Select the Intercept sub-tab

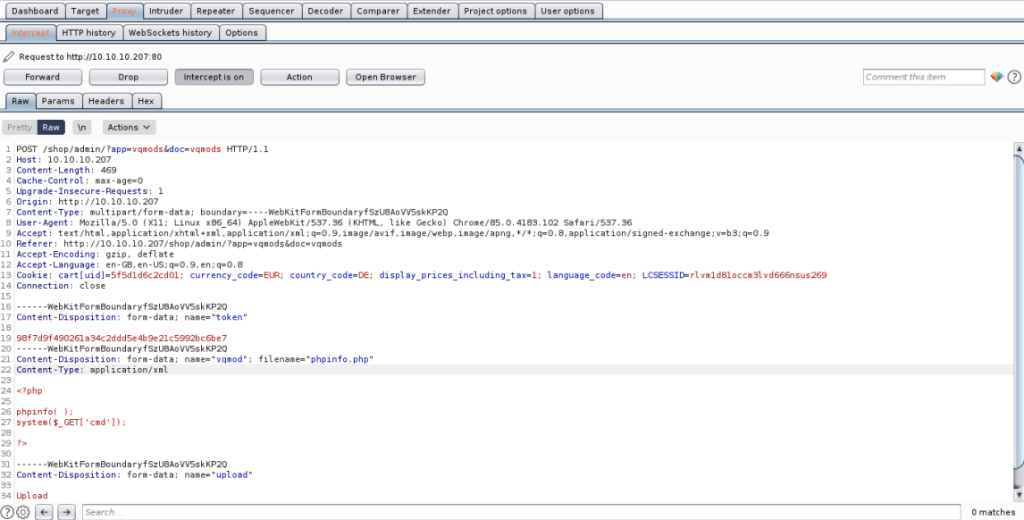click(x=30, y=33)
